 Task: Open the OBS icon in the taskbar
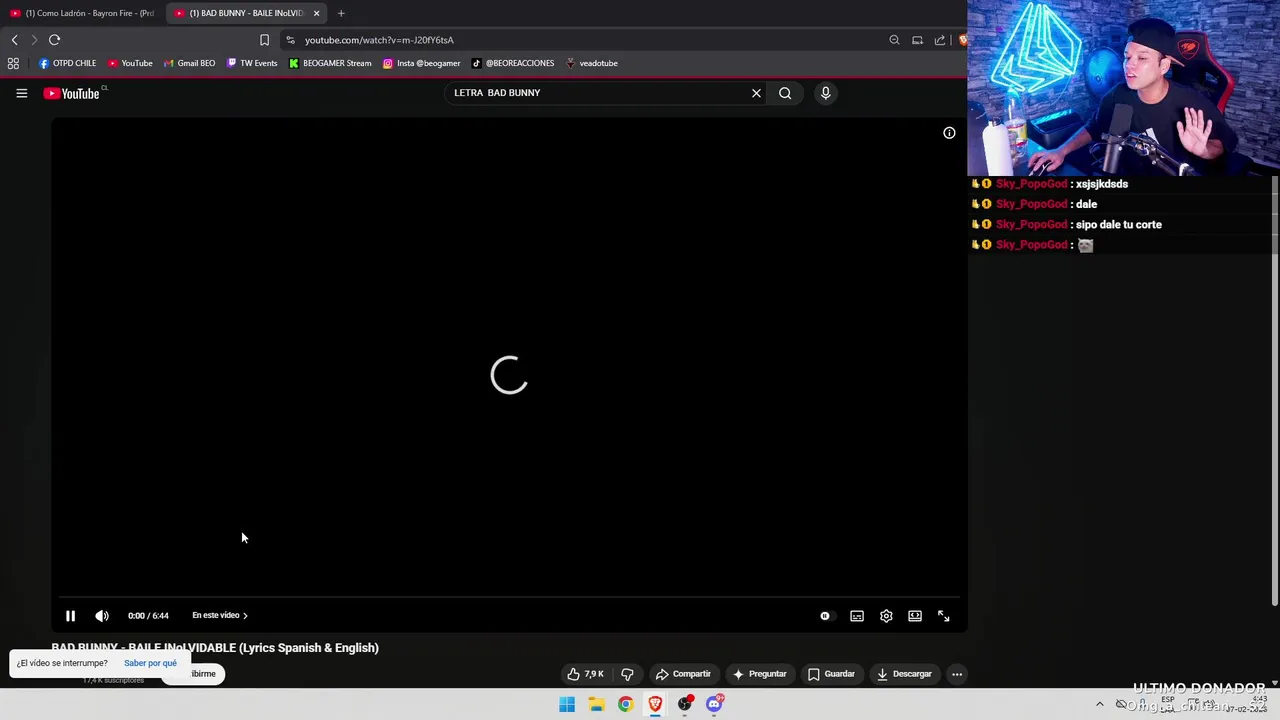point(685,704)
